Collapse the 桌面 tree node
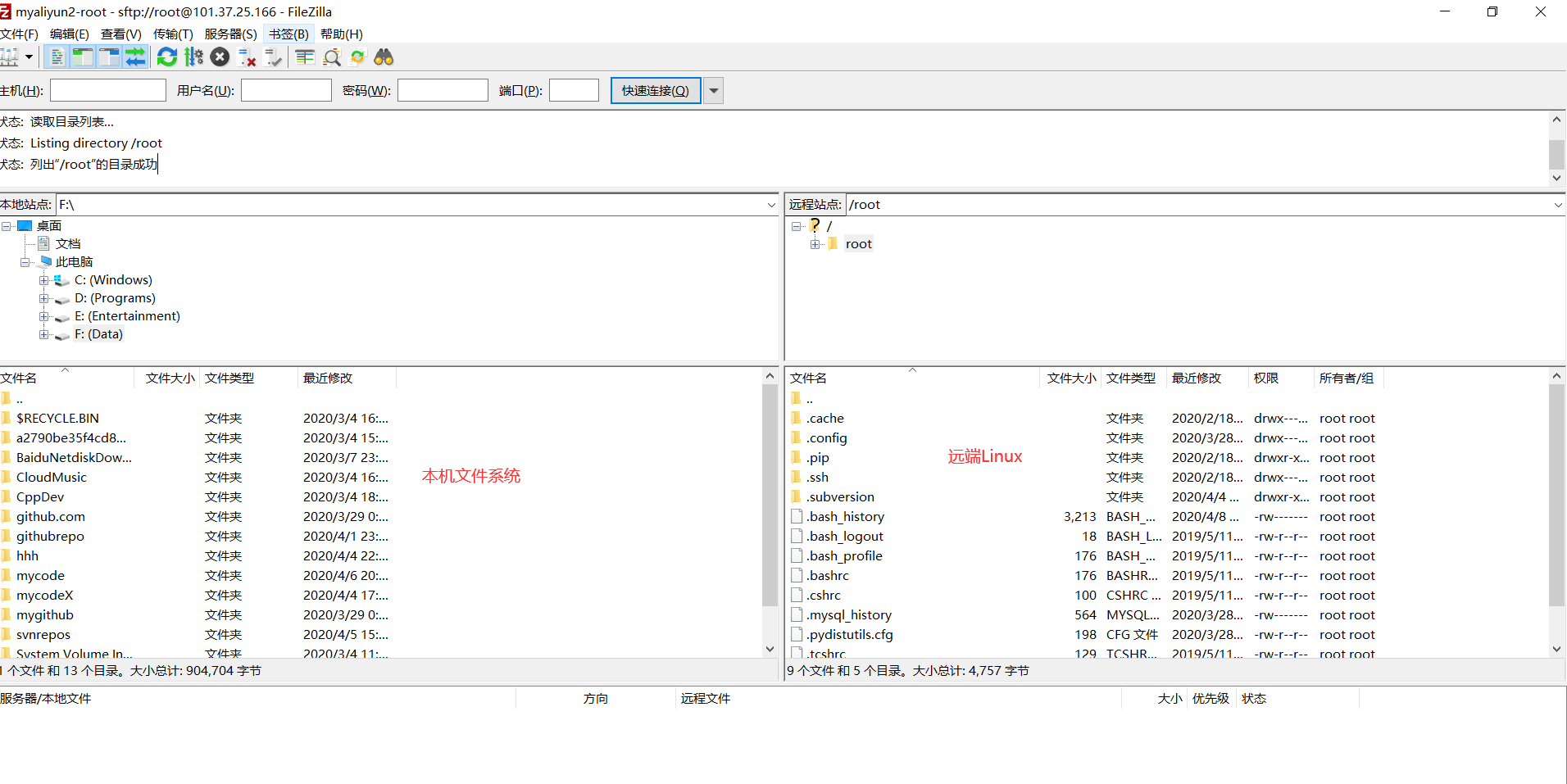Screen dimensions: 1567x784 (x=7, y=226)
